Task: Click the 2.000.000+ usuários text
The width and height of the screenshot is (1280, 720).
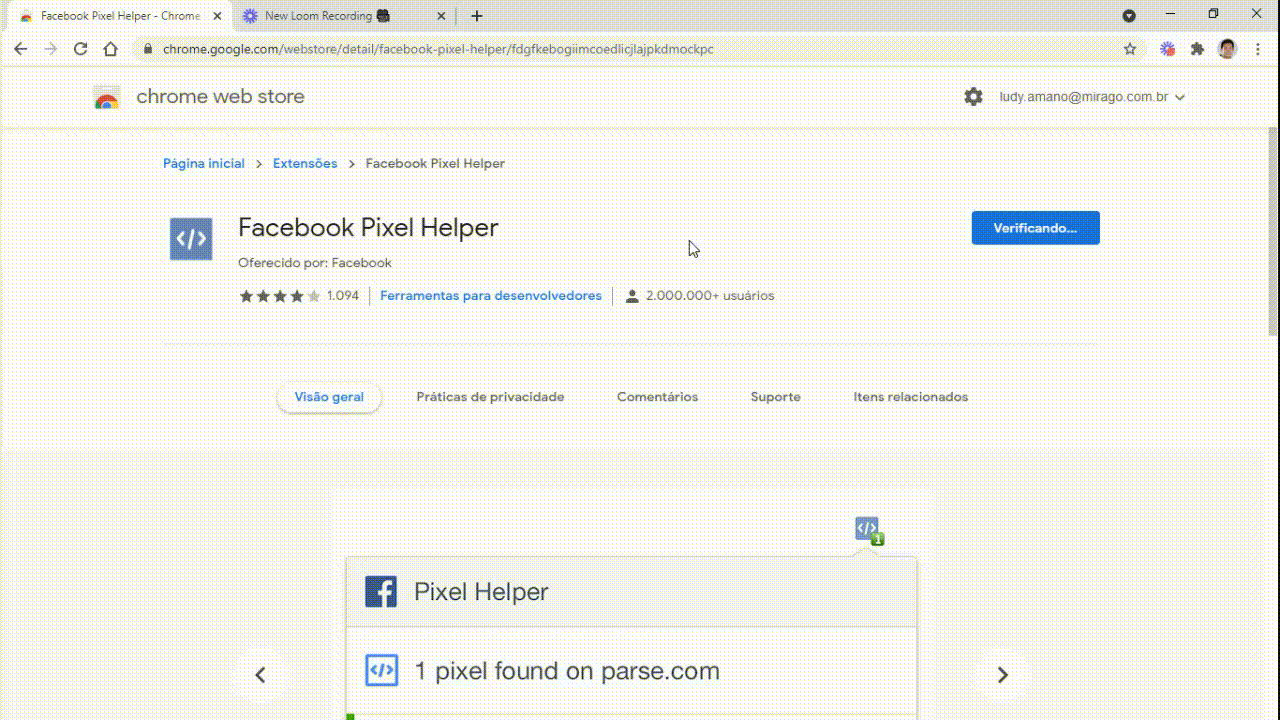Action: pyautogui.click(x=710, y=296)
